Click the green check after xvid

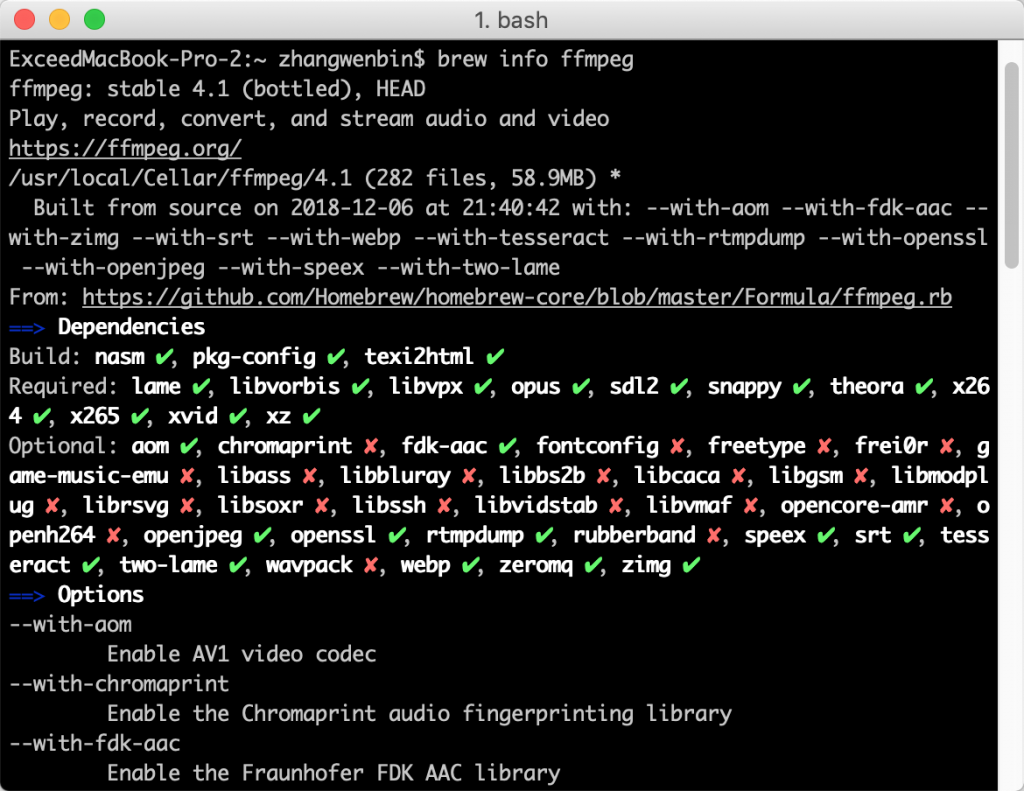pyautogui.click(x=238, y=416)
